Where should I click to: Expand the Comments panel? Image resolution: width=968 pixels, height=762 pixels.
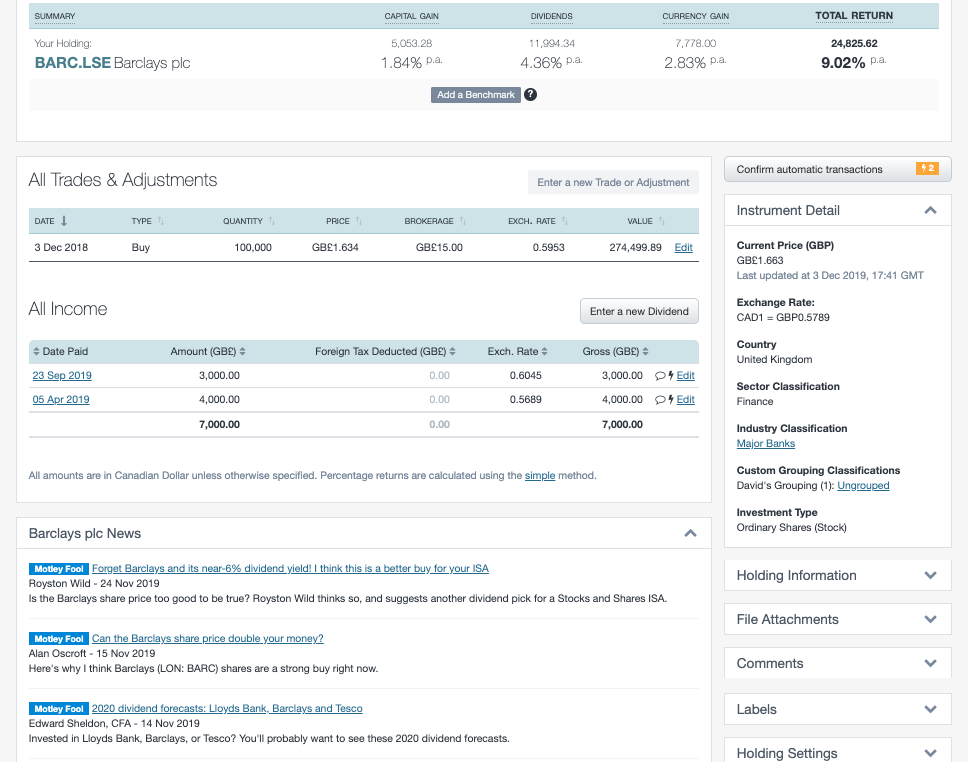[x=929, y=663]
